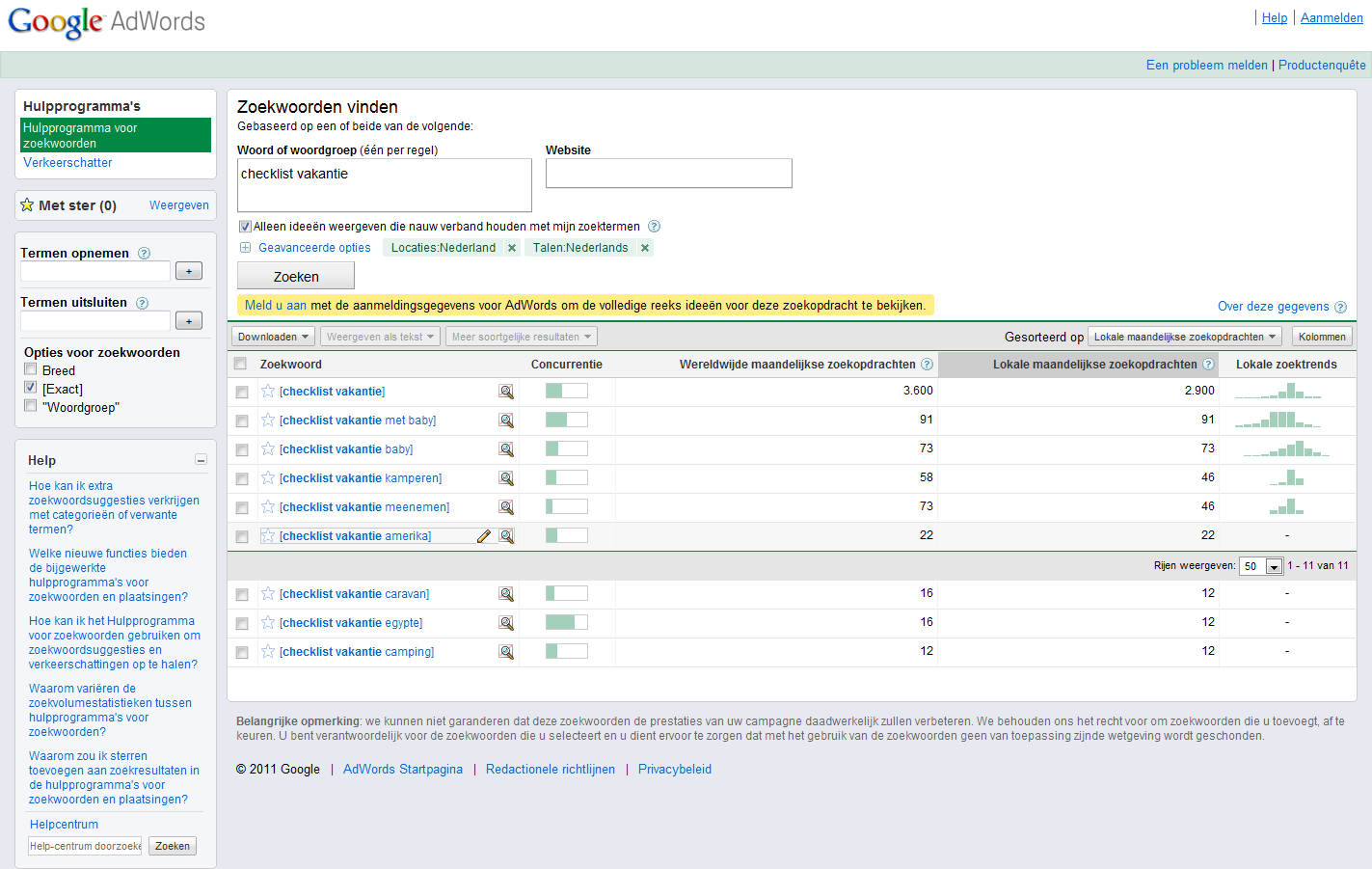
Task: Show help for Termen opnemen
Action: point(144,254)
